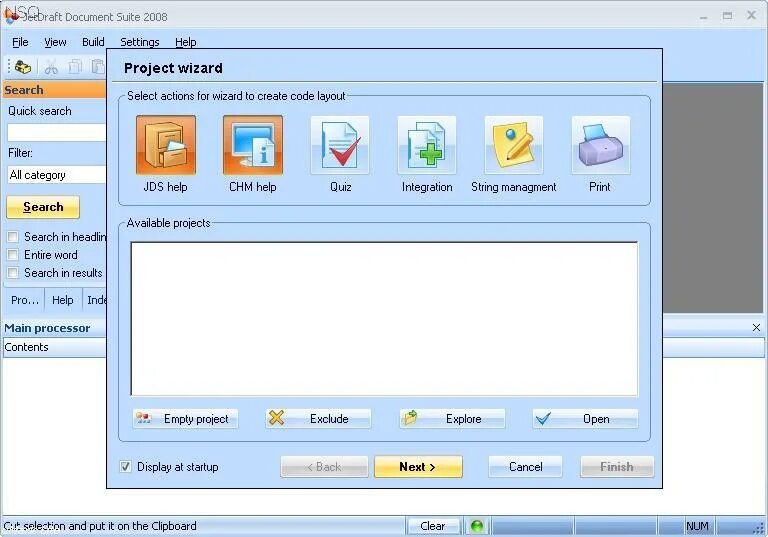The height and width of the screenshot is (537, 768).
Task: Pick the String managment action icon
Action: coord(514,145)
